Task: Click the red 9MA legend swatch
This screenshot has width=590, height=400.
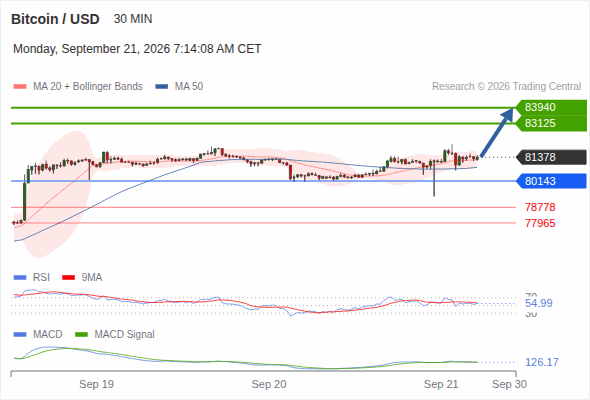Action: coord(68,278)
